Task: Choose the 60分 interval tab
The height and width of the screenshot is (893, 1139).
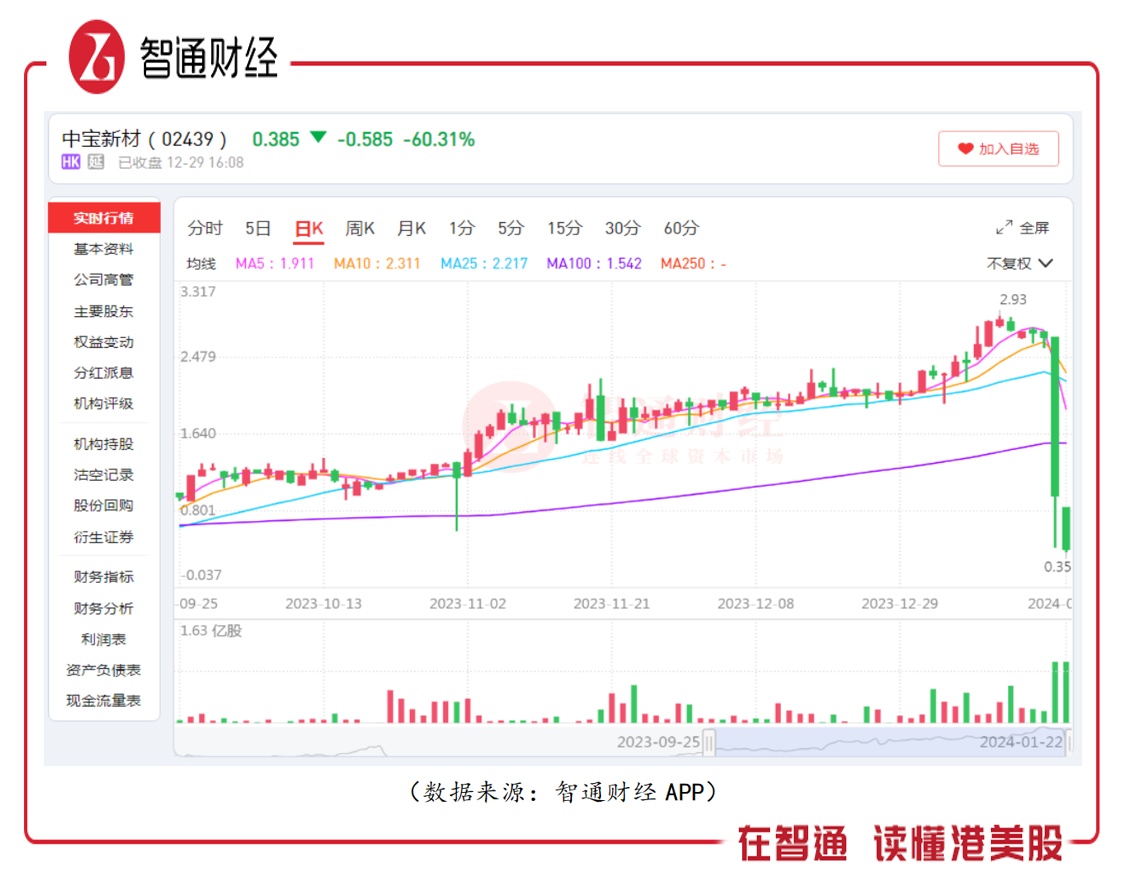Action: coord(681,228)
